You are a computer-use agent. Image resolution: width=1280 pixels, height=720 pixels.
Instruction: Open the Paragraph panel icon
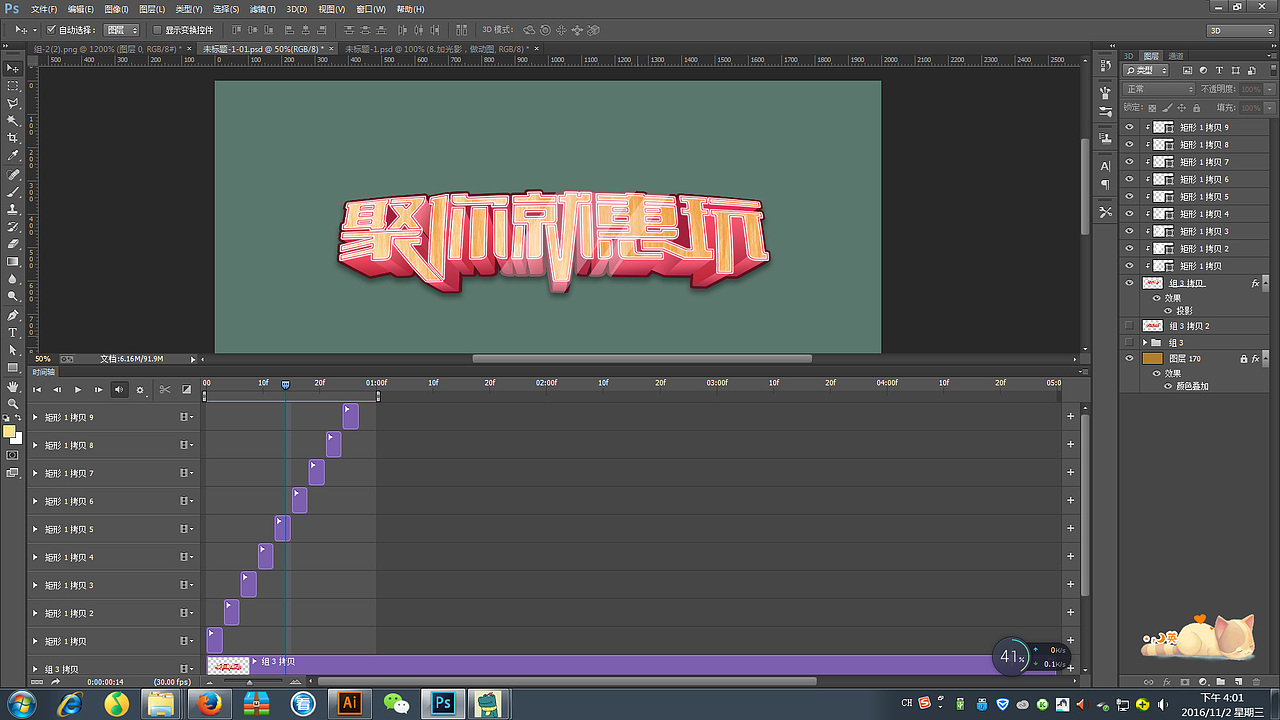pyautogui.click(x=1105, y=185)
